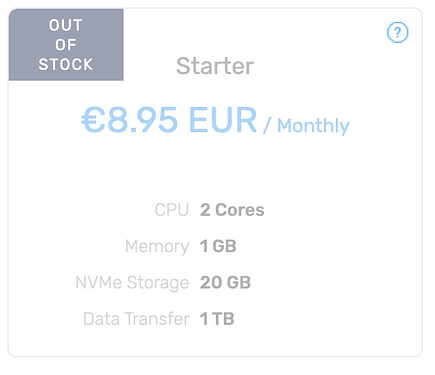This screenshot has height=375, width=435.
Task: Click the CPU spec label
Action: [172, 210]
